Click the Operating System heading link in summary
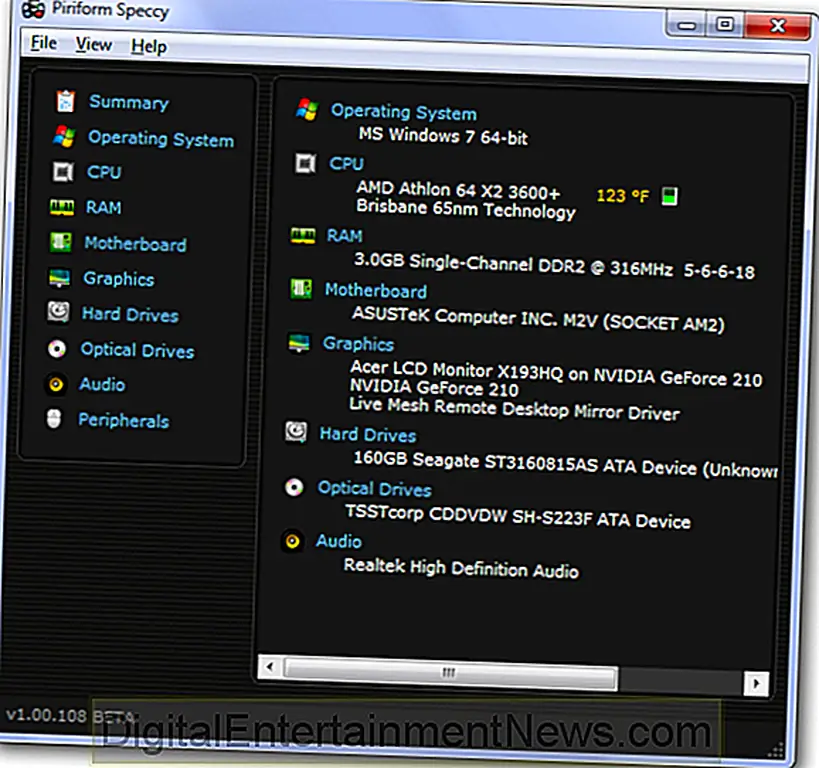819x768 pixels. tap(404, 112)
